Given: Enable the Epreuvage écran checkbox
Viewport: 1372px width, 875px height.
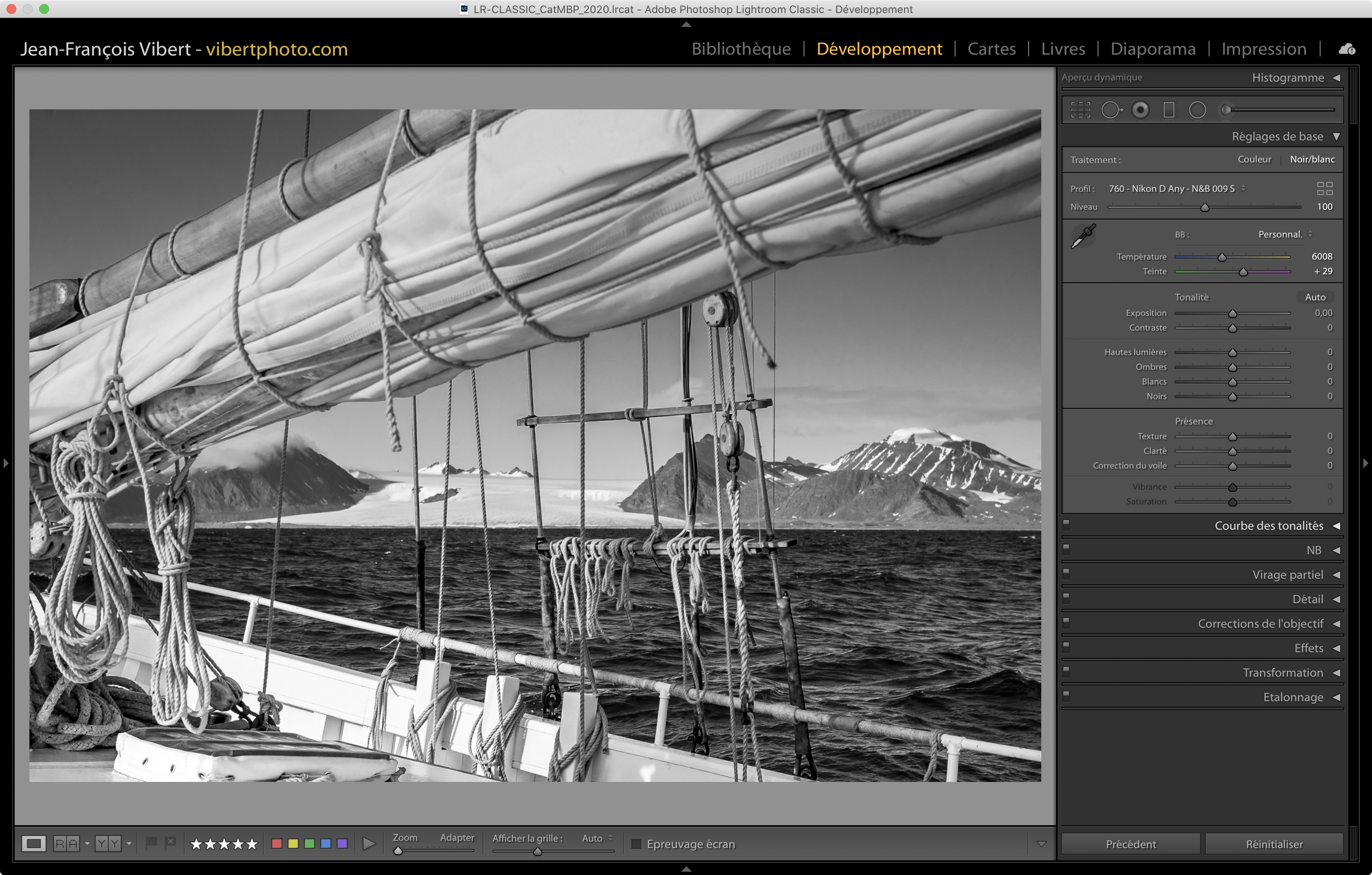Looking at the screenshot, I should tap(637, 844).
